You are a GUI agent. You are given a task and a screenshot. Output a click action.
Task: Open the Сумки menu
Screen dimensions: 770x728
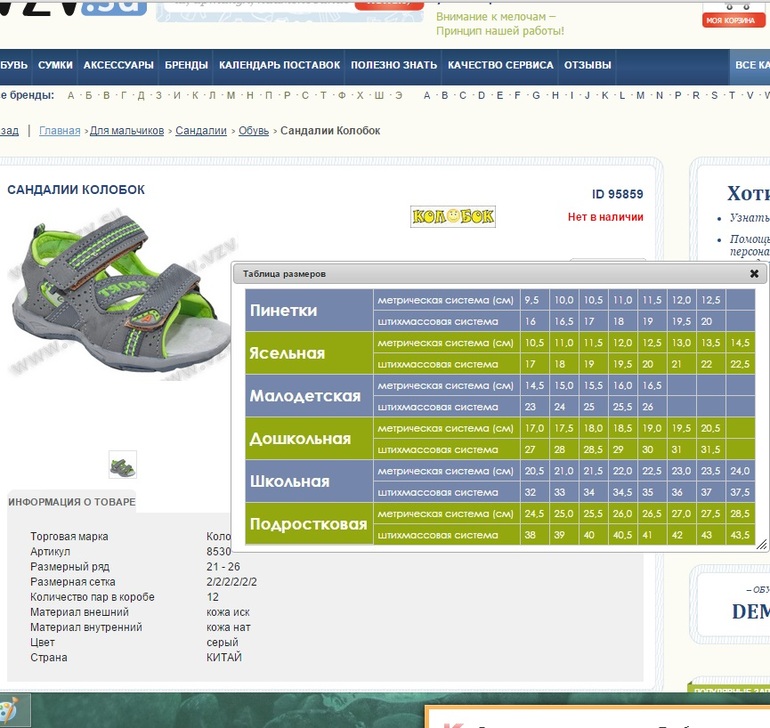pos(55,65)
